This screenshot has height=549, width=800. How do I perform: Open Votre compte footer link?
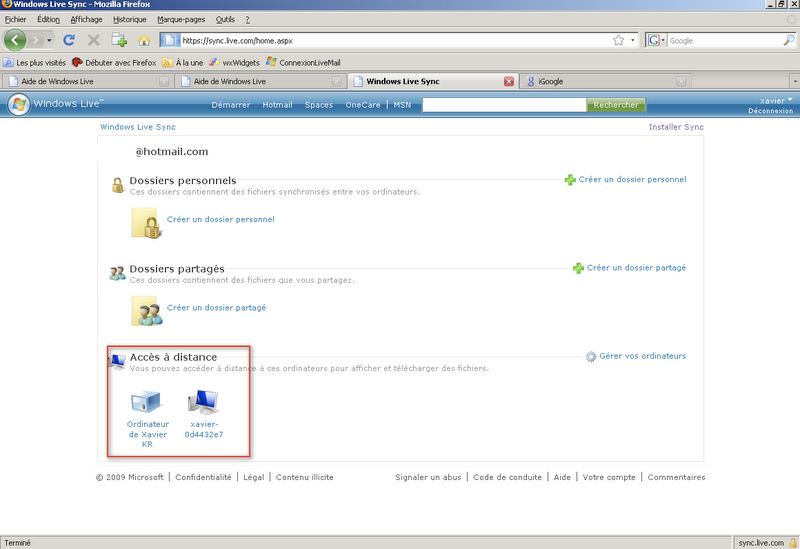tap(609, 477)
